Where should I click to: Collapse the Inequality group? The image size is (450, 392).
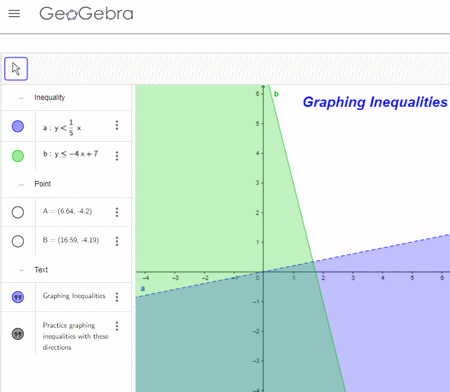click(x=21, y=98)
